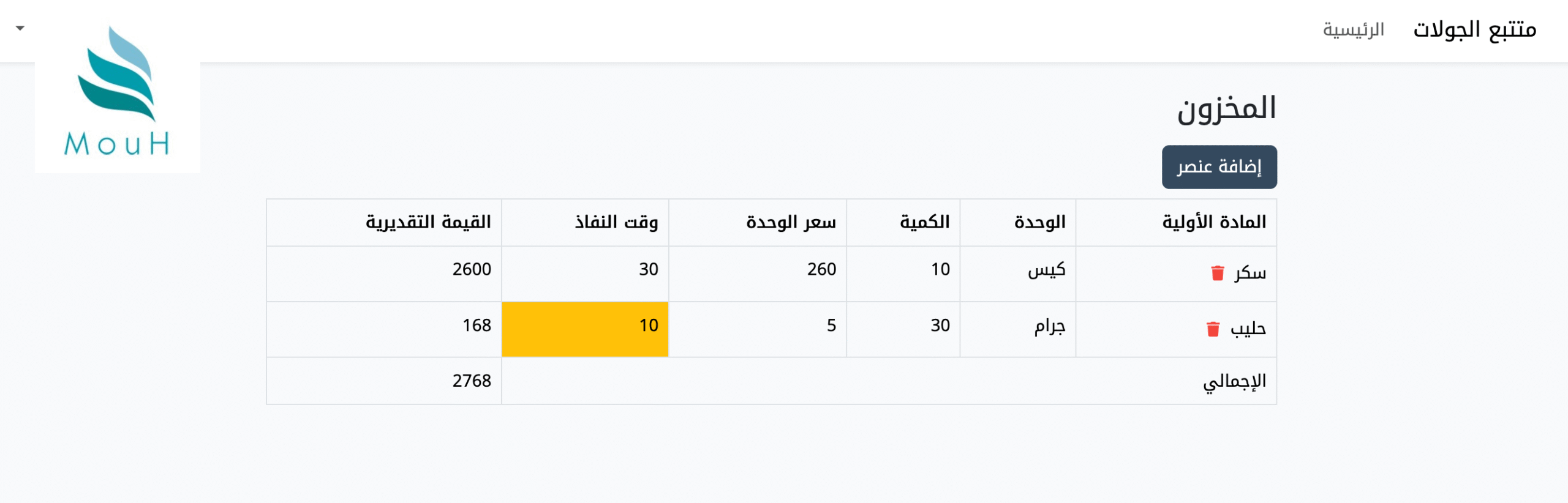Click the كيس unit cell
Viewport: 1568px width, 503px height.
[x=1046, y=270]
